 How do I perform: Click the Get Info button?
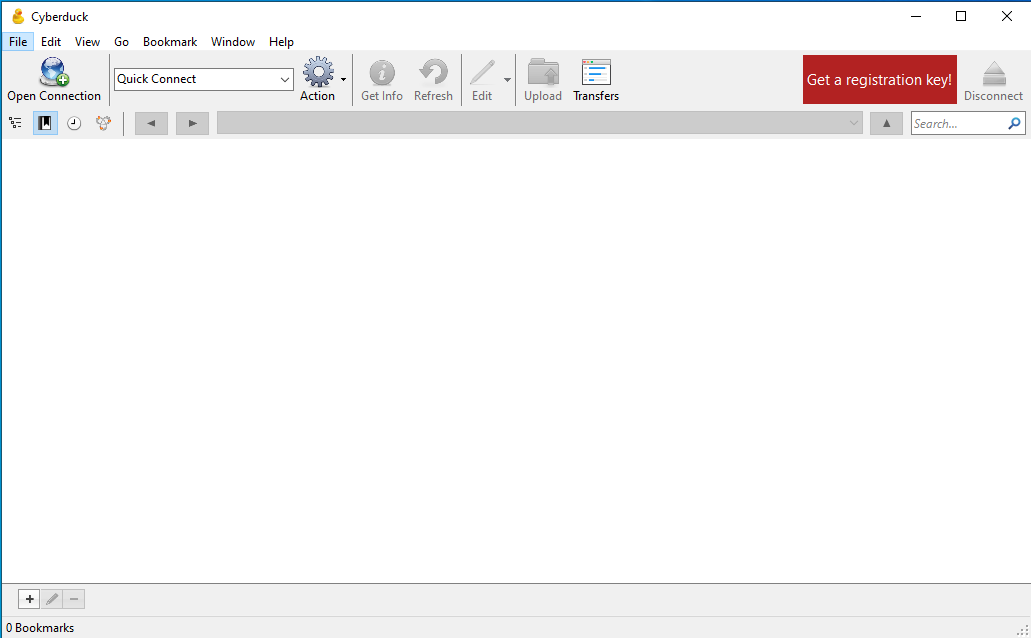(381, 79)
